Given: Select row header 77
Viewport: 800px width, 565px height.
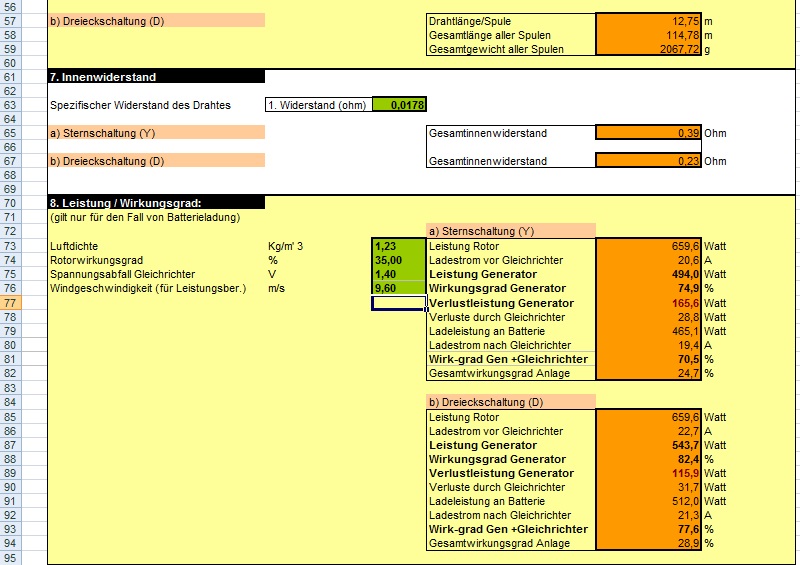Looking at the screenshot, I should pos(23,303).
